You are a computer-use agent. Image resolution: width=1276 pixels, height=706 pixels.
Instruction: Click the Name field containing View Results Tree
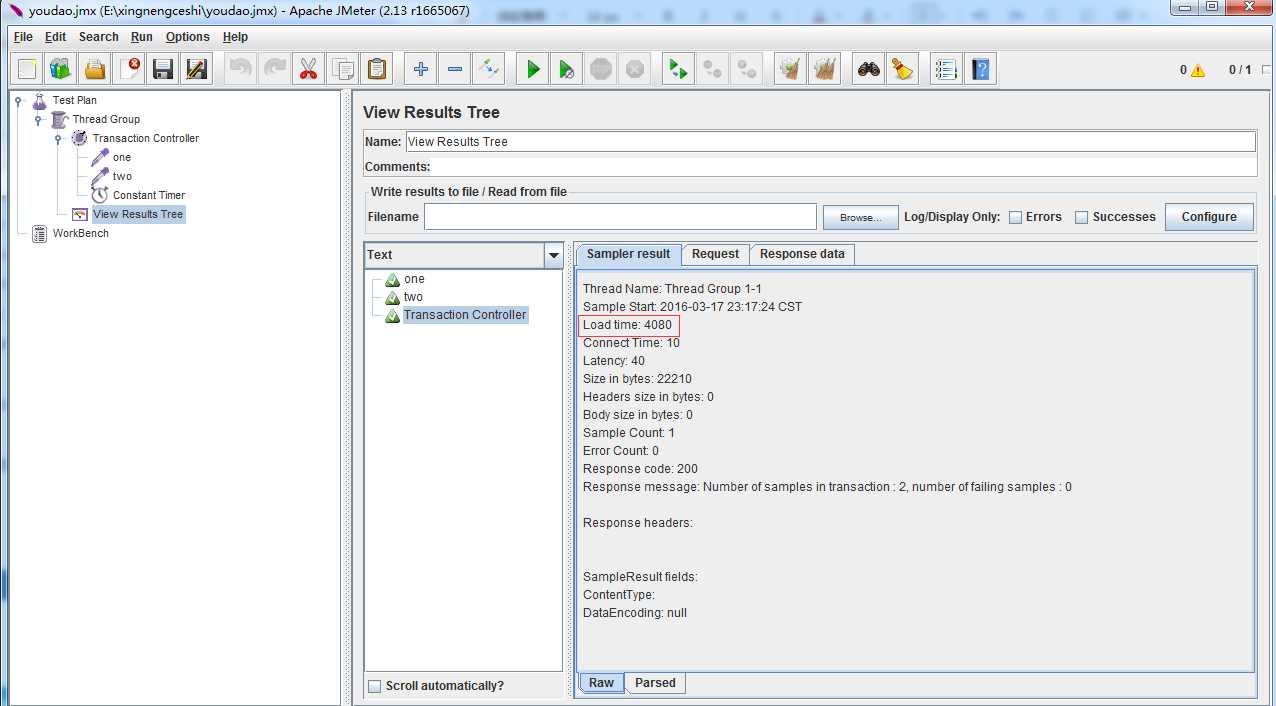tap(830, 142)
